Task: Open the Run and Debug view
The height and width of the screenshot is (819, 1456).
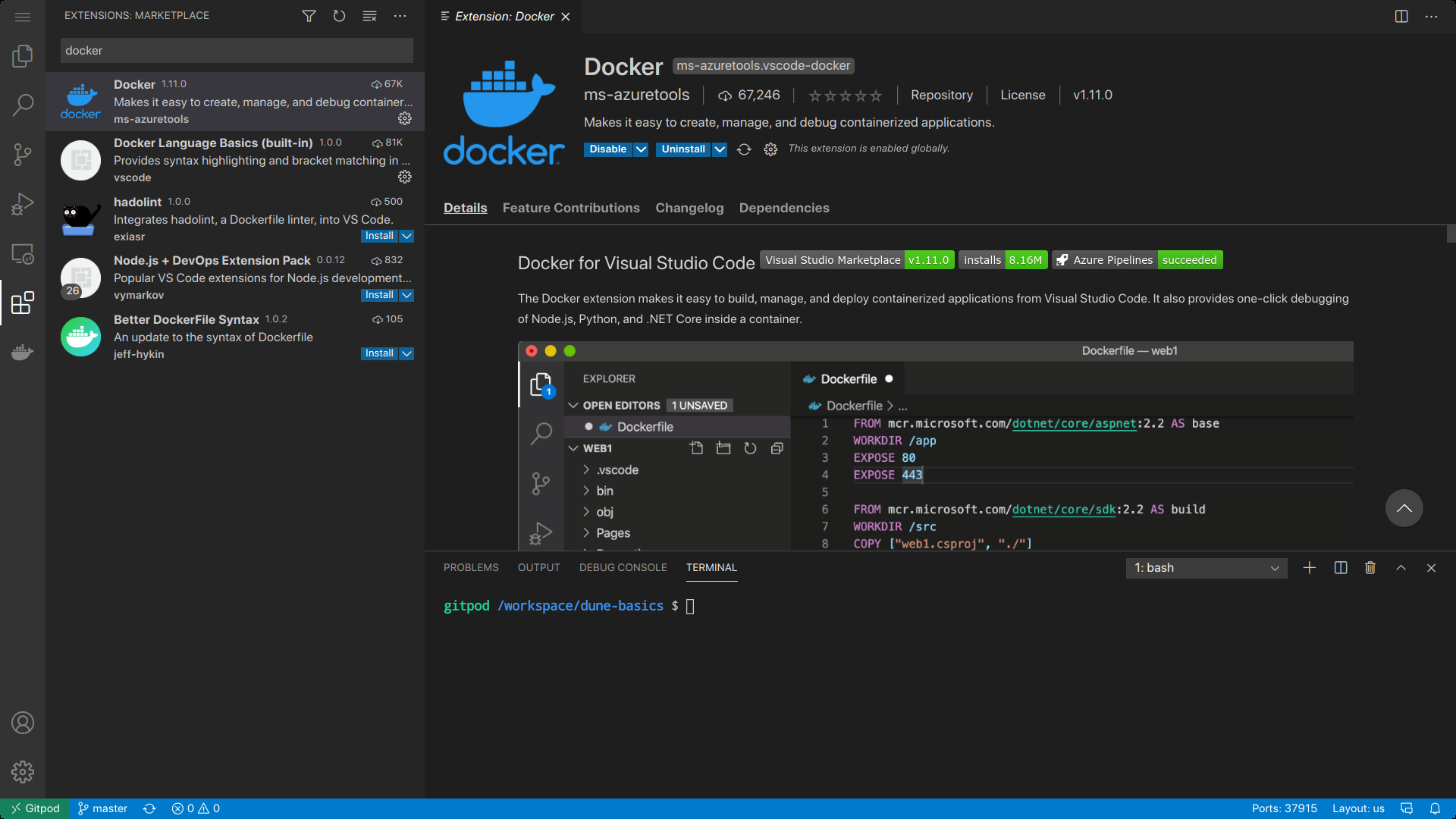Action: click(x=23, y=203)
